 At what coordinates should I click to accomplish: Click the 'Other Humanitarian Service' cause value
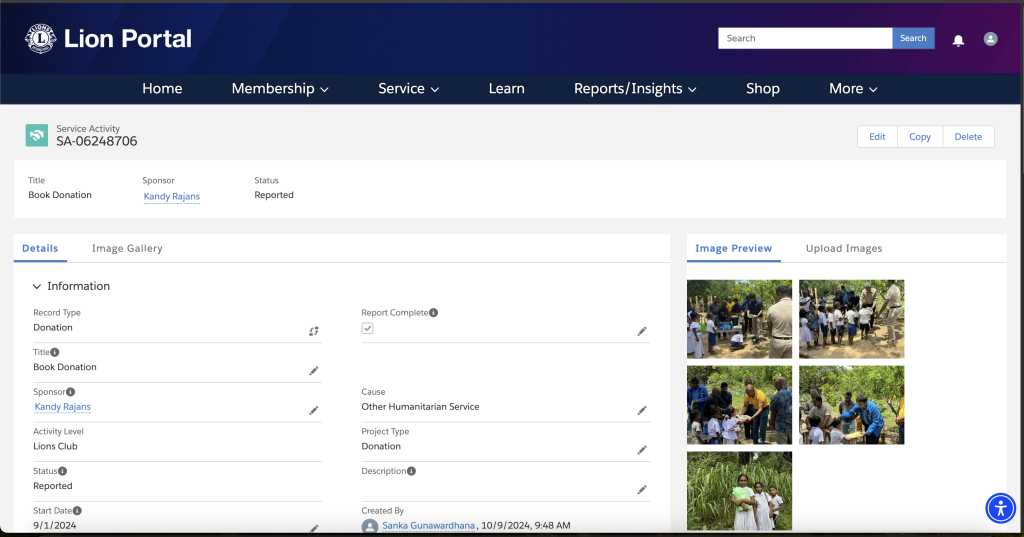click(420, 406)
